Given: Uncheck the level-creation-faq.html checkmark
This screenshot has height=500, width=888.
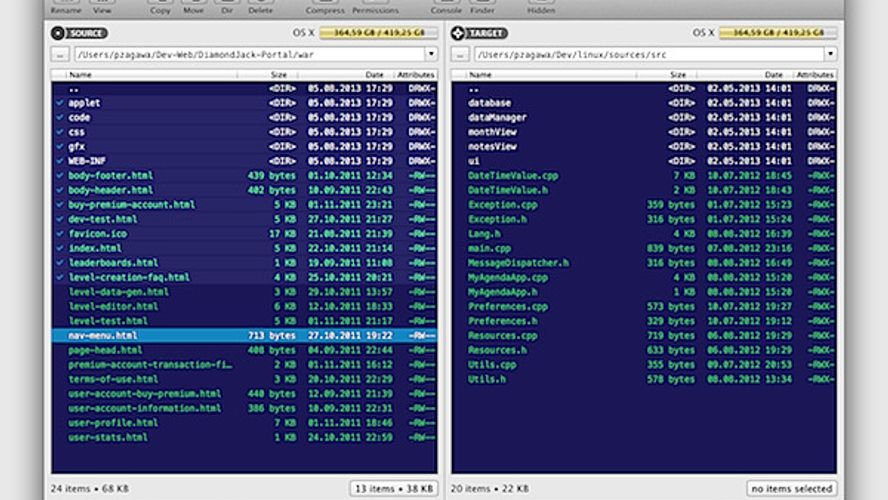Looking at the screenshot, I should click(x=59, y=277).
